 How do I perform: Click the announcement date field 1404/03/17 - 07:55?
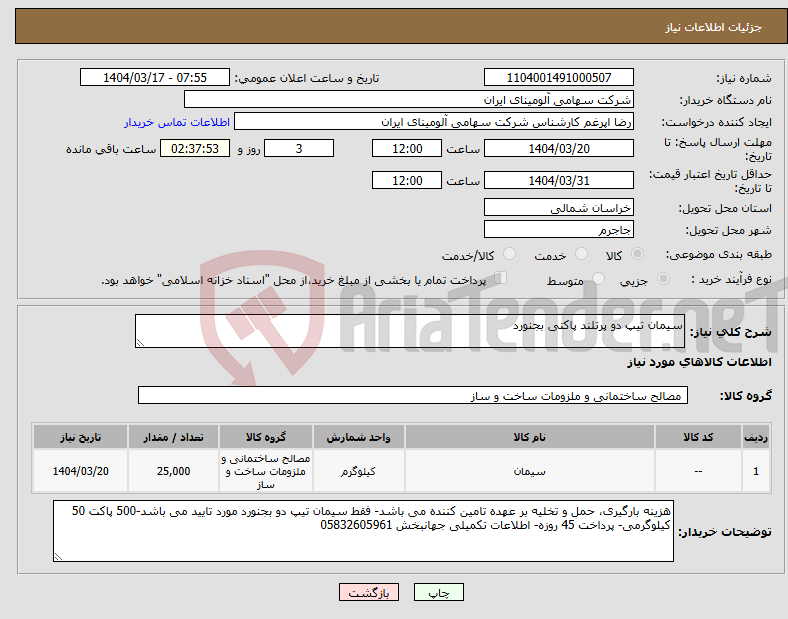pyautogui.click(x=155, y=77)
